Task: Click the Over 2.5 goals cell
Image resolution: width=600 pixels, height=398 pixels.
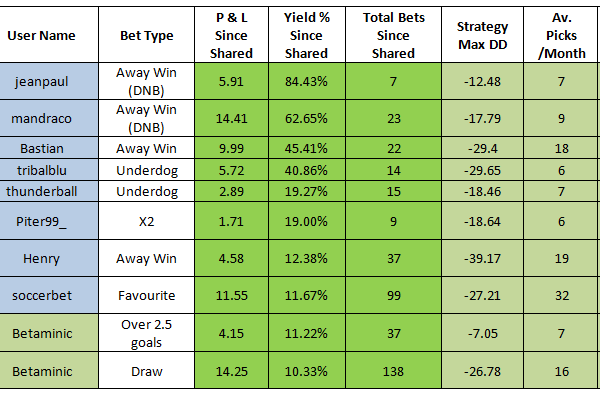Action: pyautogui.click(x=147, y=333)
